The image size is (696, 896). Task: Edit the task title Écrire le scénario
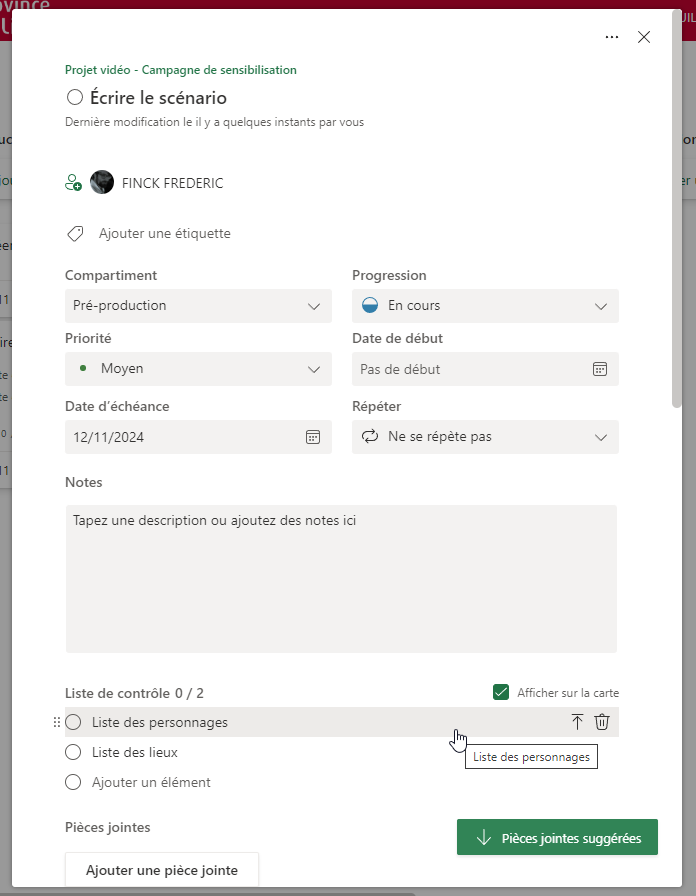158,98
